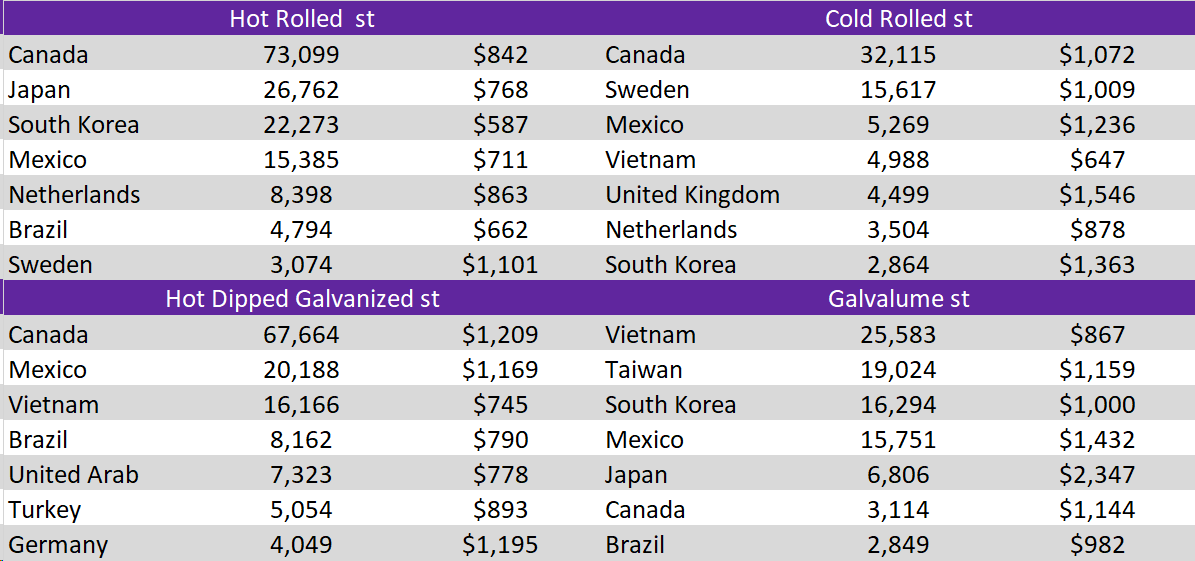This screenshot has height=561, width=1195.
Task: Click Vietnam's $647 Cold Rolled price
Action: [1097, 160]
